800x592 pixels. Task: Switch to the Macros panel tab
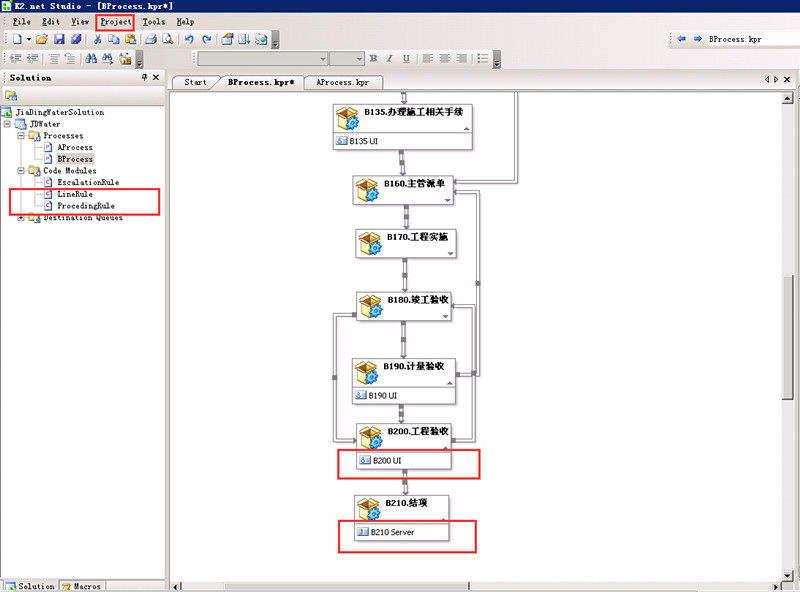(x=82, y=586)
